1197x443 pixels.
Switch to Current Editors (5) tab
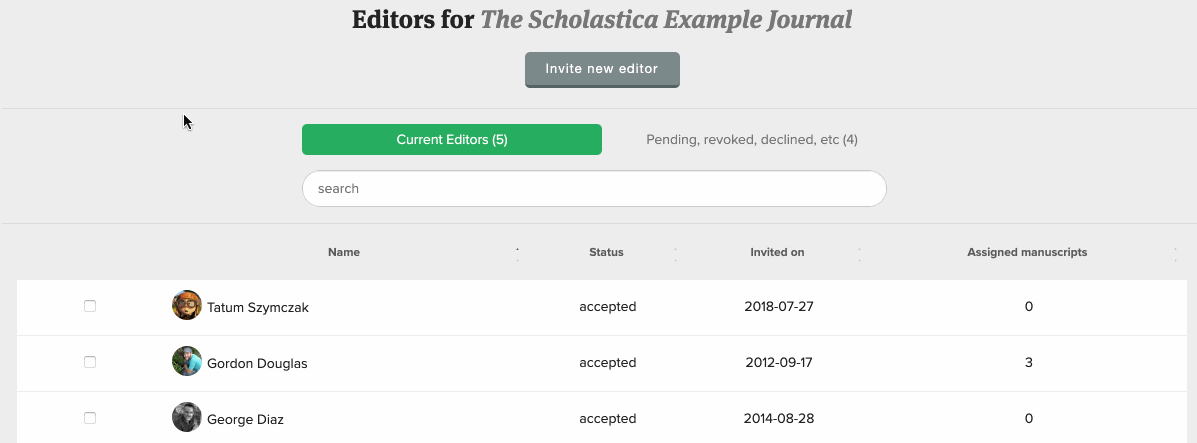point(452,140)
